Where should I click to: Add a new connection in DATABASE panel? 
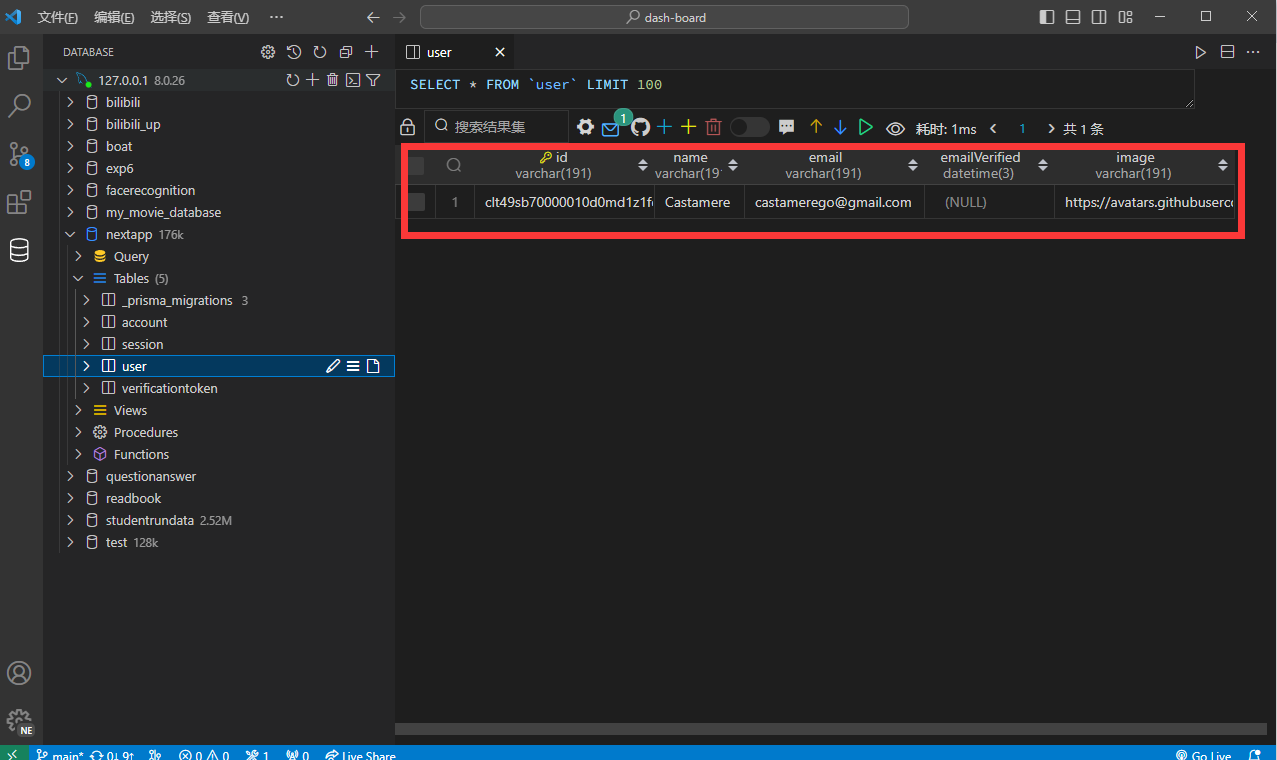click(x=372, y=52)
